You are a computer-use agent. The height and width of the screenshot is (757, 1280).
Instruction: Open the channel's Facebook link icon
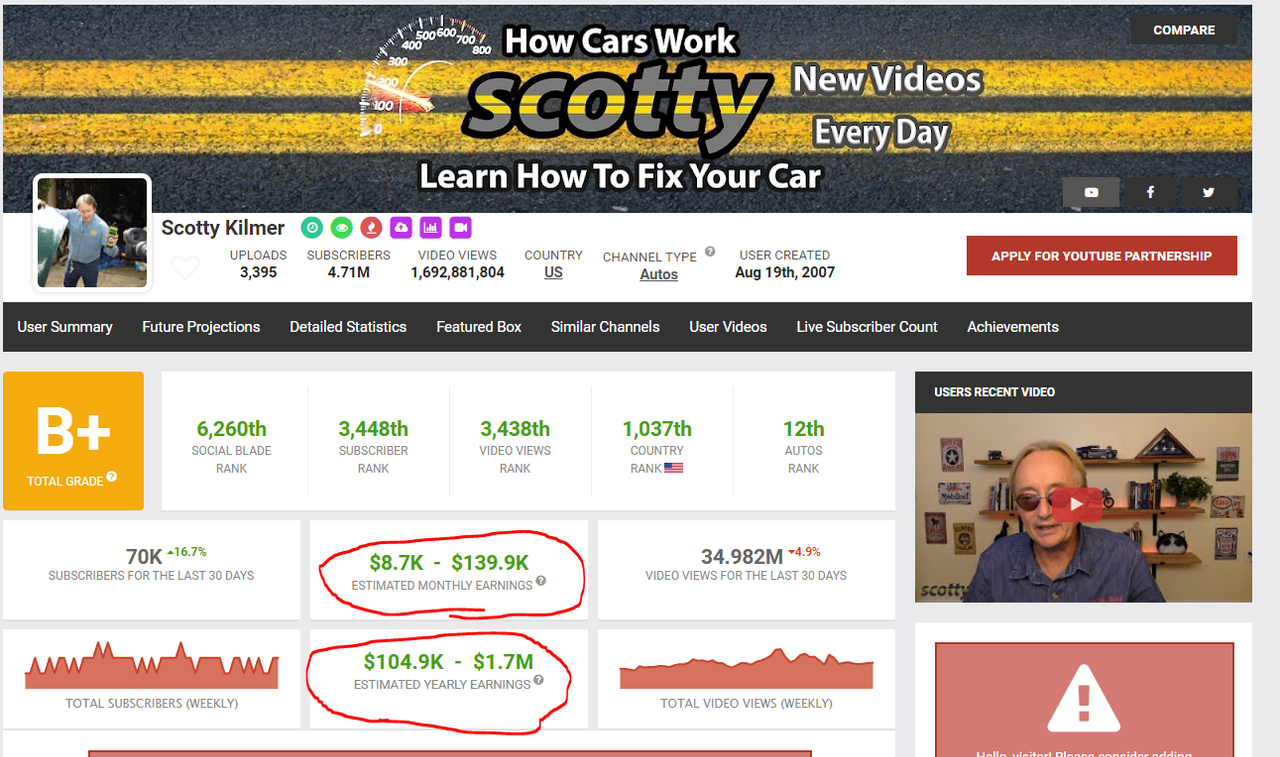pyautogui.click(x=1150, y=192)
